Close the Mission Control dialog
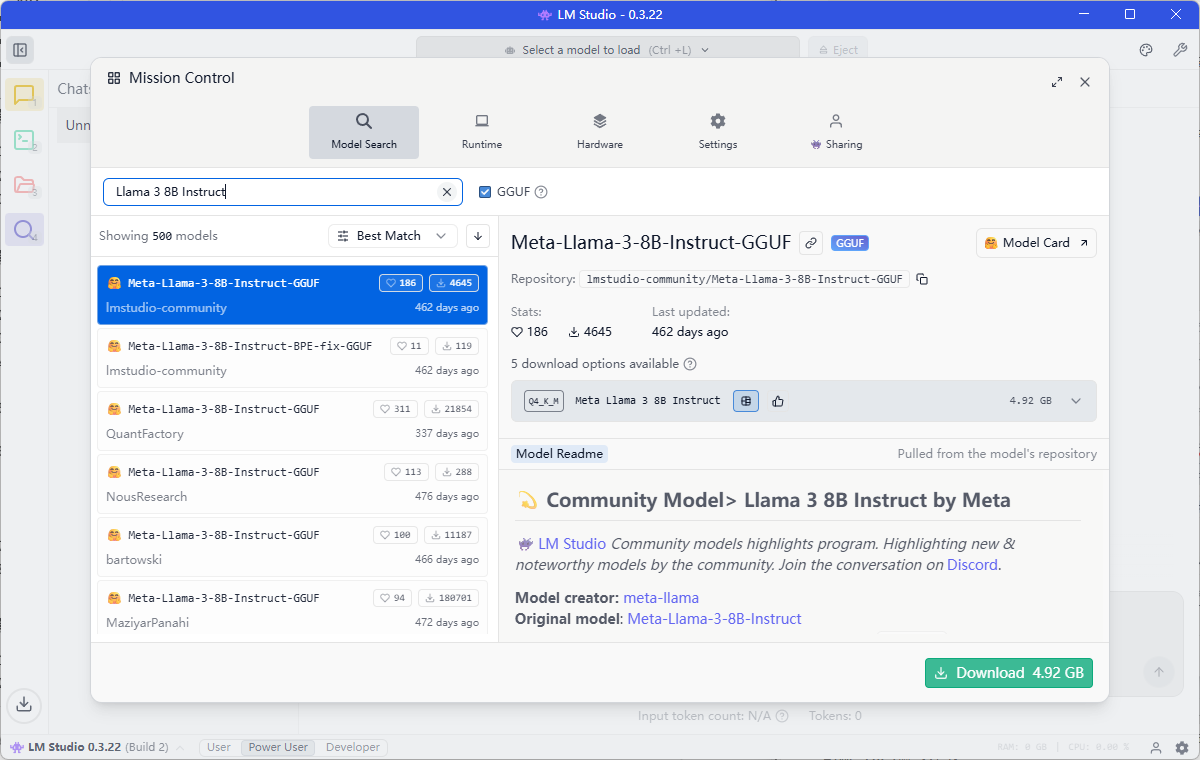1200x760 pixels. tap(1085, 82)
